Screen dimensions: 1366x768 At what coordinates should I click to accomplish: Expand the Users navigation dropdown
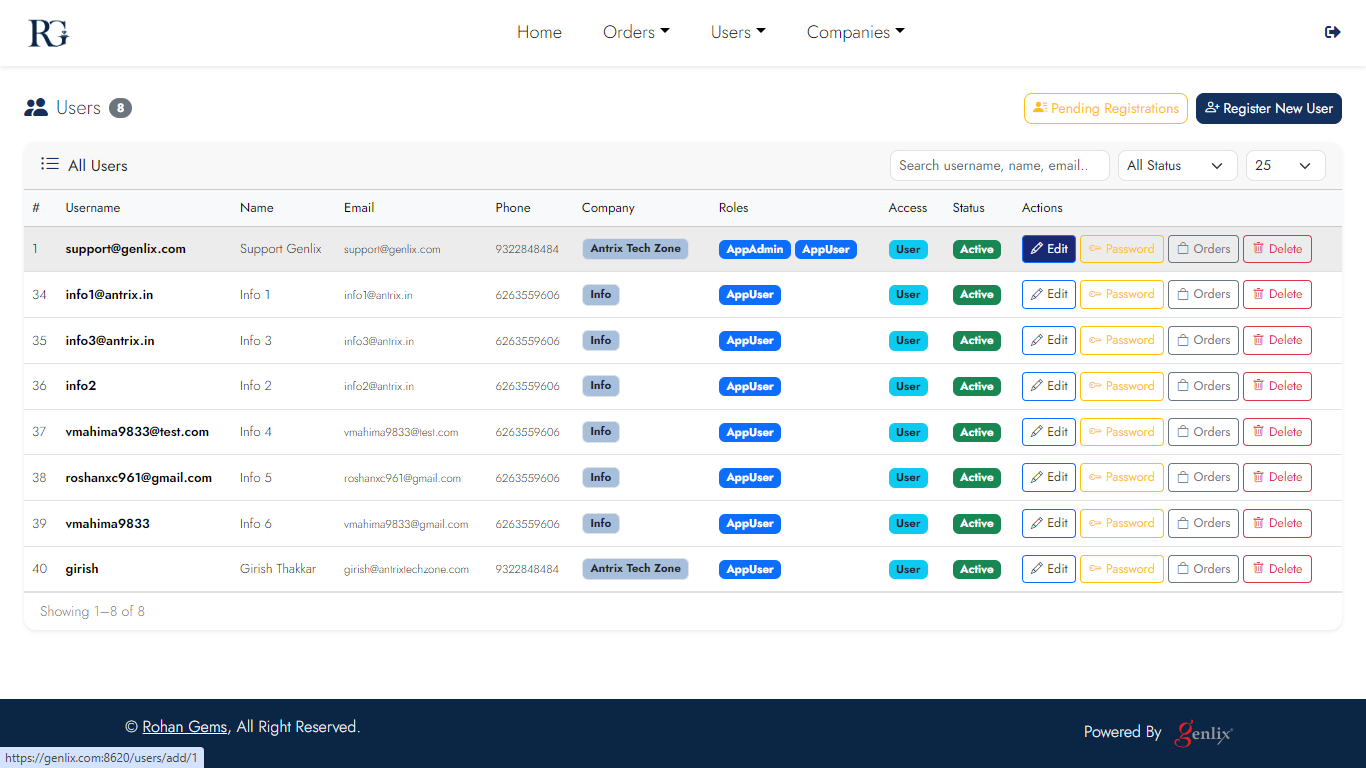click(x=738, y=32)
